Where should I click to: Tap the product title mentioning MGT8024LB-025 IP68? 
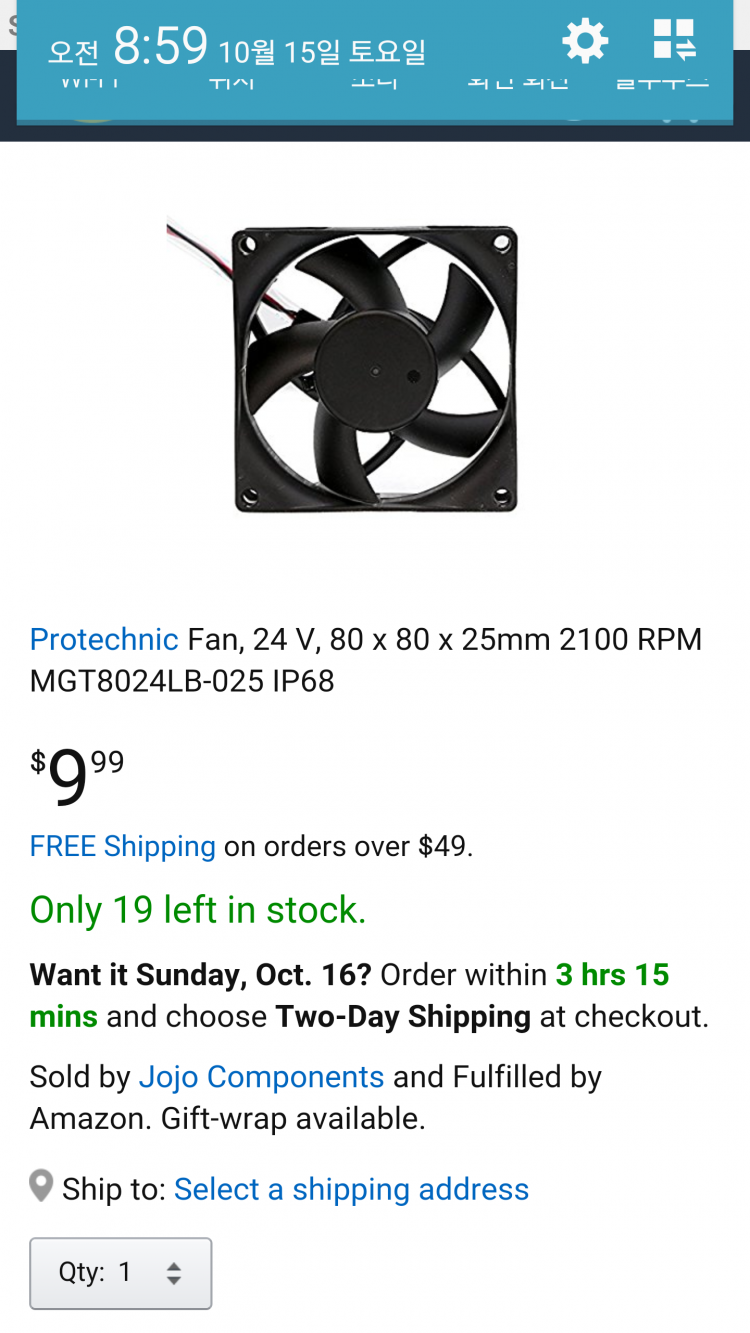366,660
